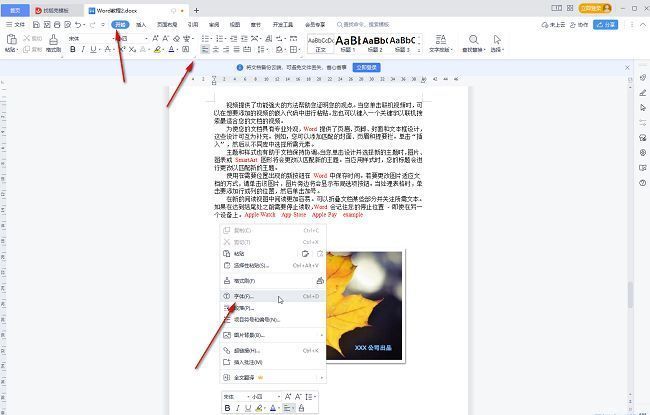Toggle justify alignment in ribbon
Image resolution: width=650 pixels, height=415 pixels.
click(x=236, y=49)
